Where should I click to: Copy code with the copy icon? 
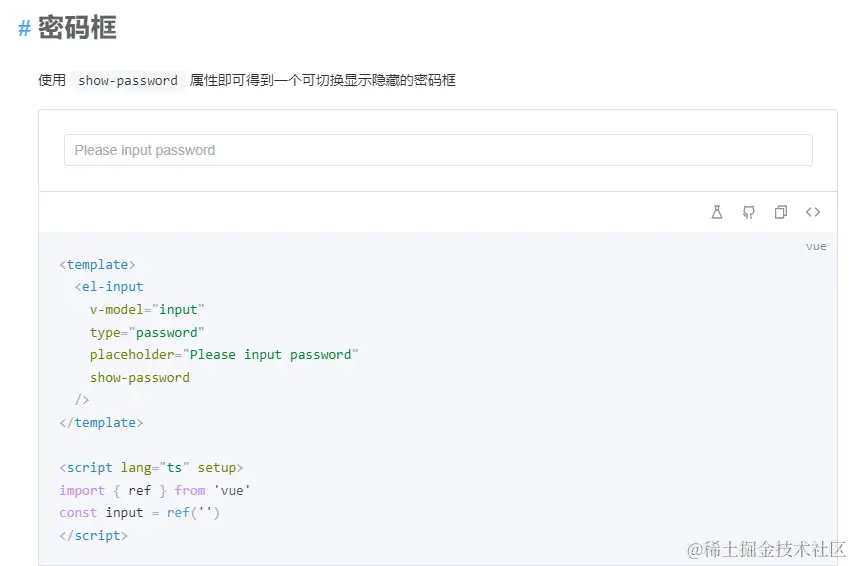[x=781, y=212]
